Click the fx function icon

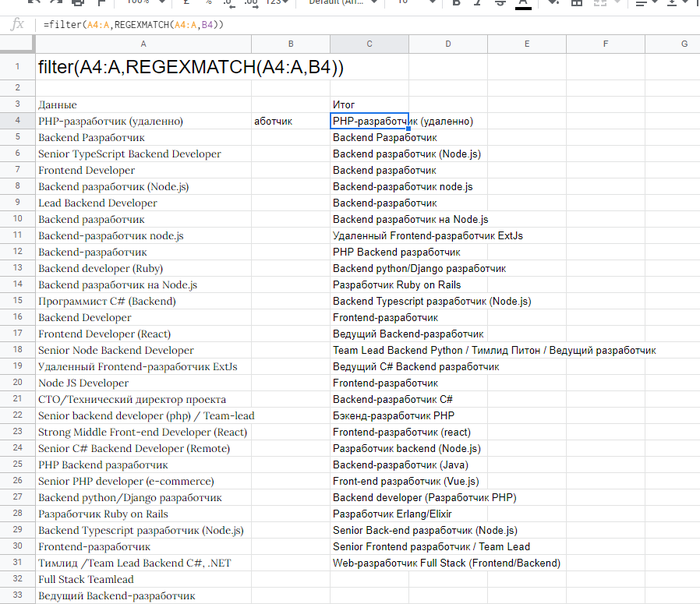coord(16,23)
